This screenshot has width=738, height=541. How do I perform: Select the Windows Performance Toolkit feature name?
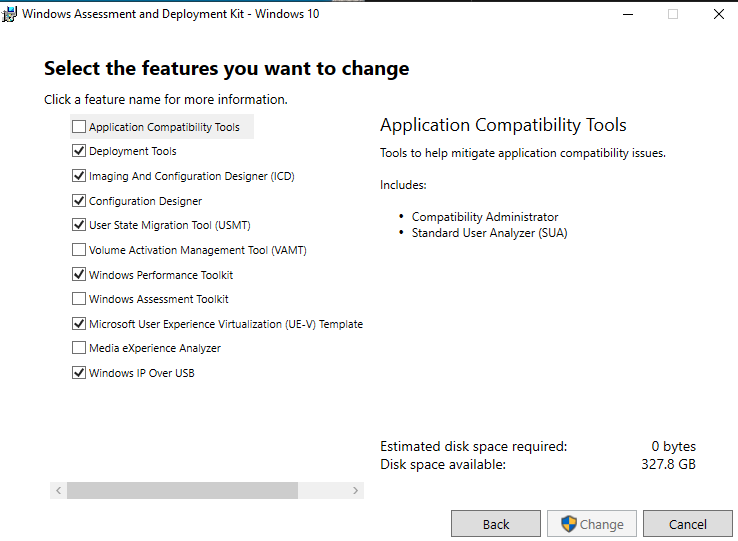(161, 275)
